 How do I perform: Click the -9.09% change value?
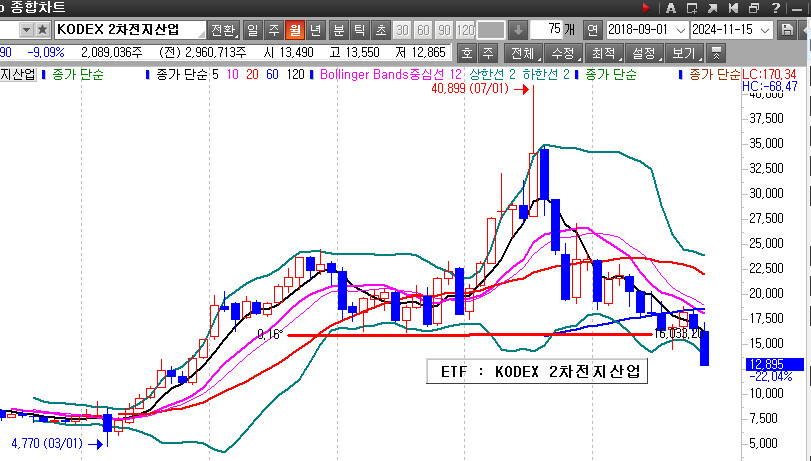46,53
